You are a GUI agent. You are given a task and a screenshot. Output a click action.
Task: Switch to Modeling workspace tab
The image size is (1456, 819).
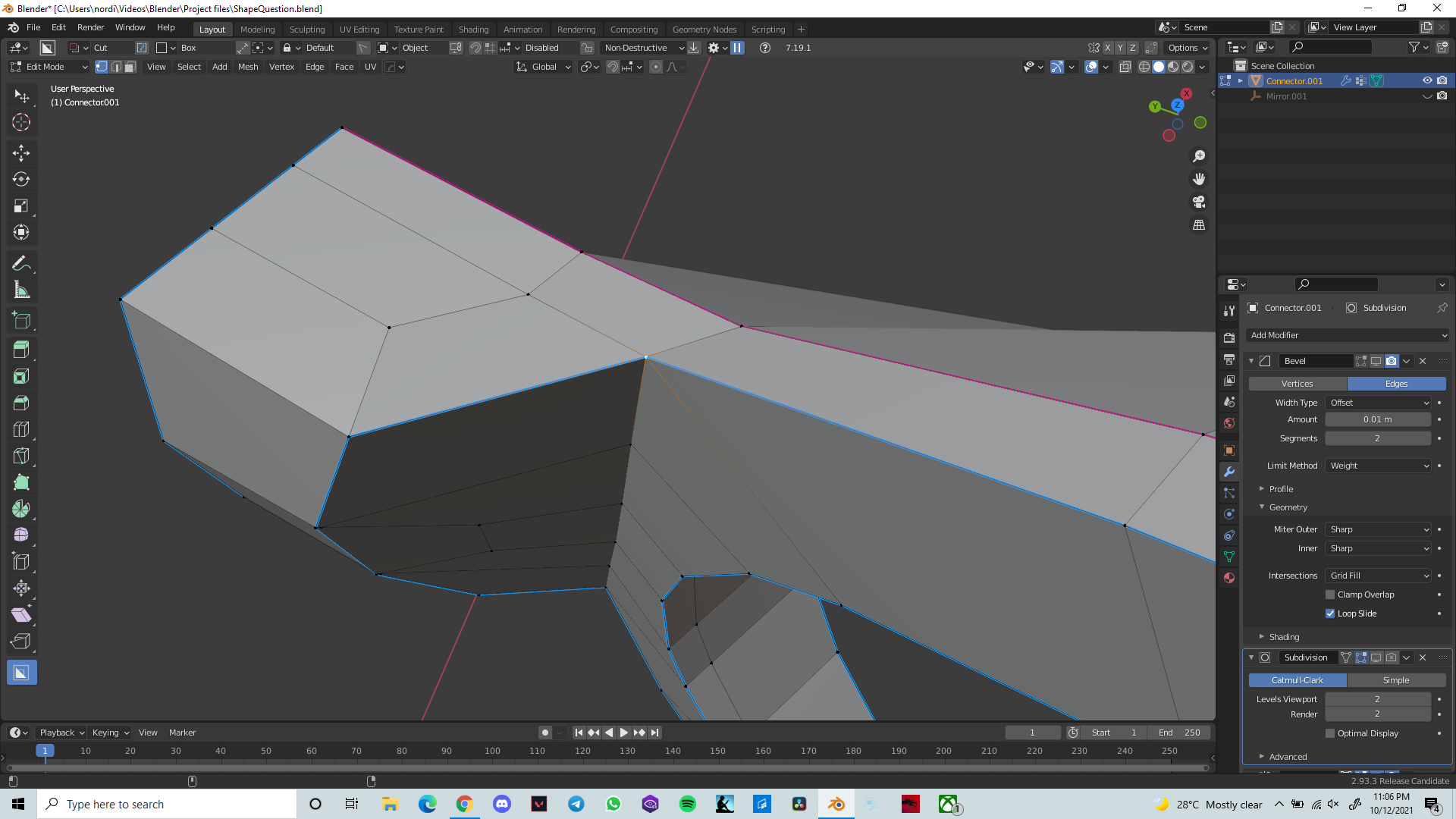[257, 30]
